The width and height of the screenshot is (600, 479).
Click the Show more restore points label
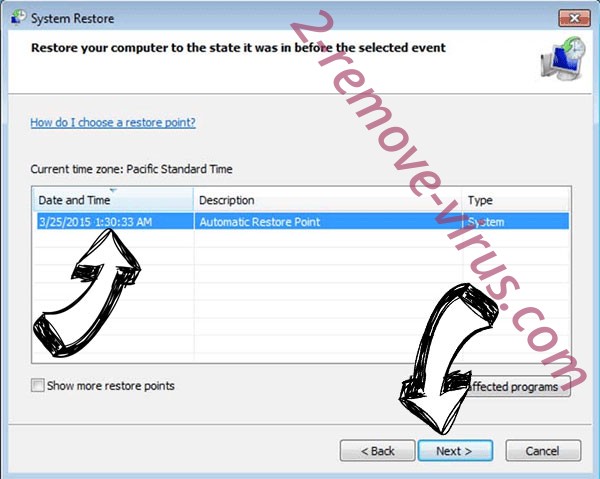coord(111,386)
